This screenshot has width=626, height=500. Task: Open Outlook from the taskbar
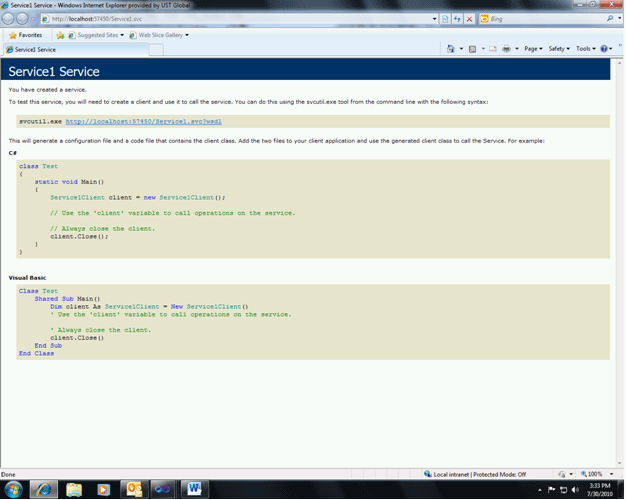pyautogui.click(x=134, y=490)
